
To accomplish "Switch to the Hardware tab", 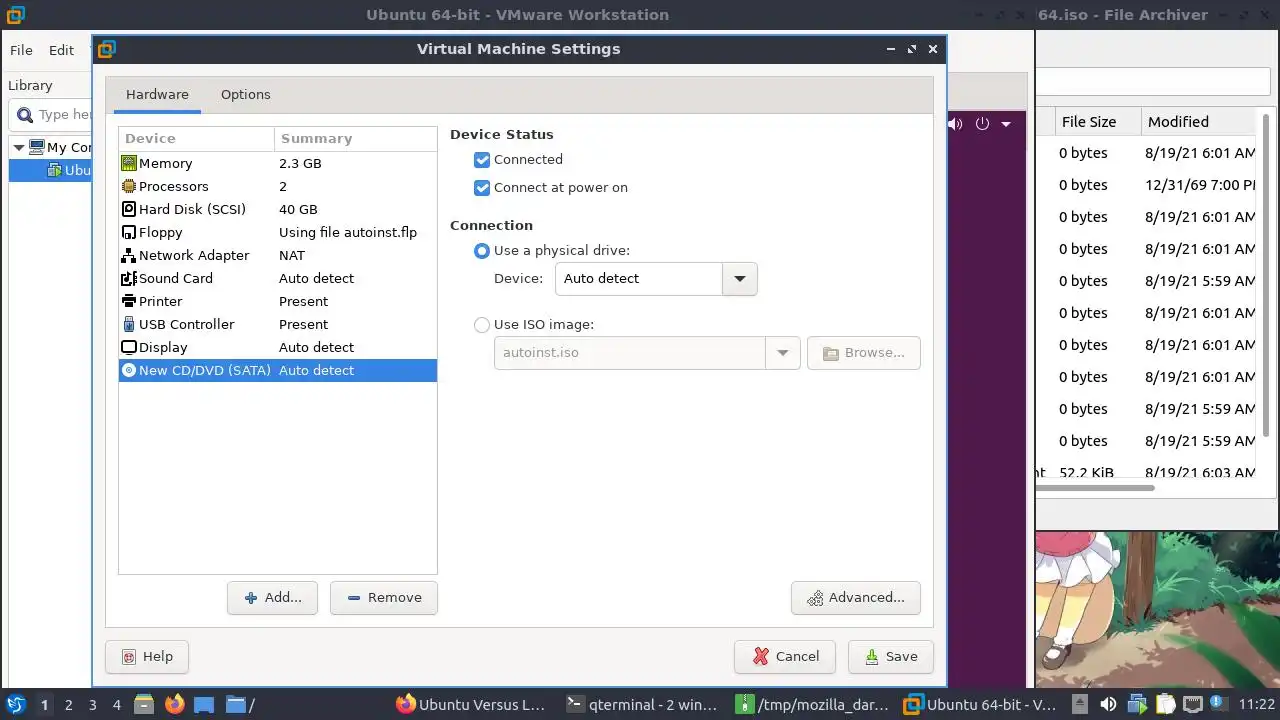I will point(157,94).
